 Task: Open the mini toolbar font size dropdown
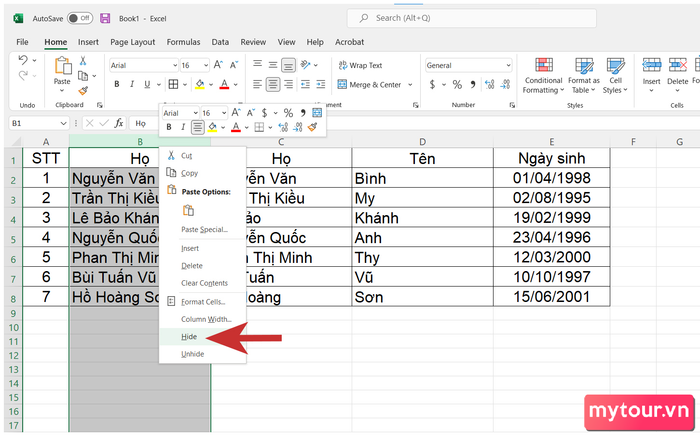click(x=224, y=113)
